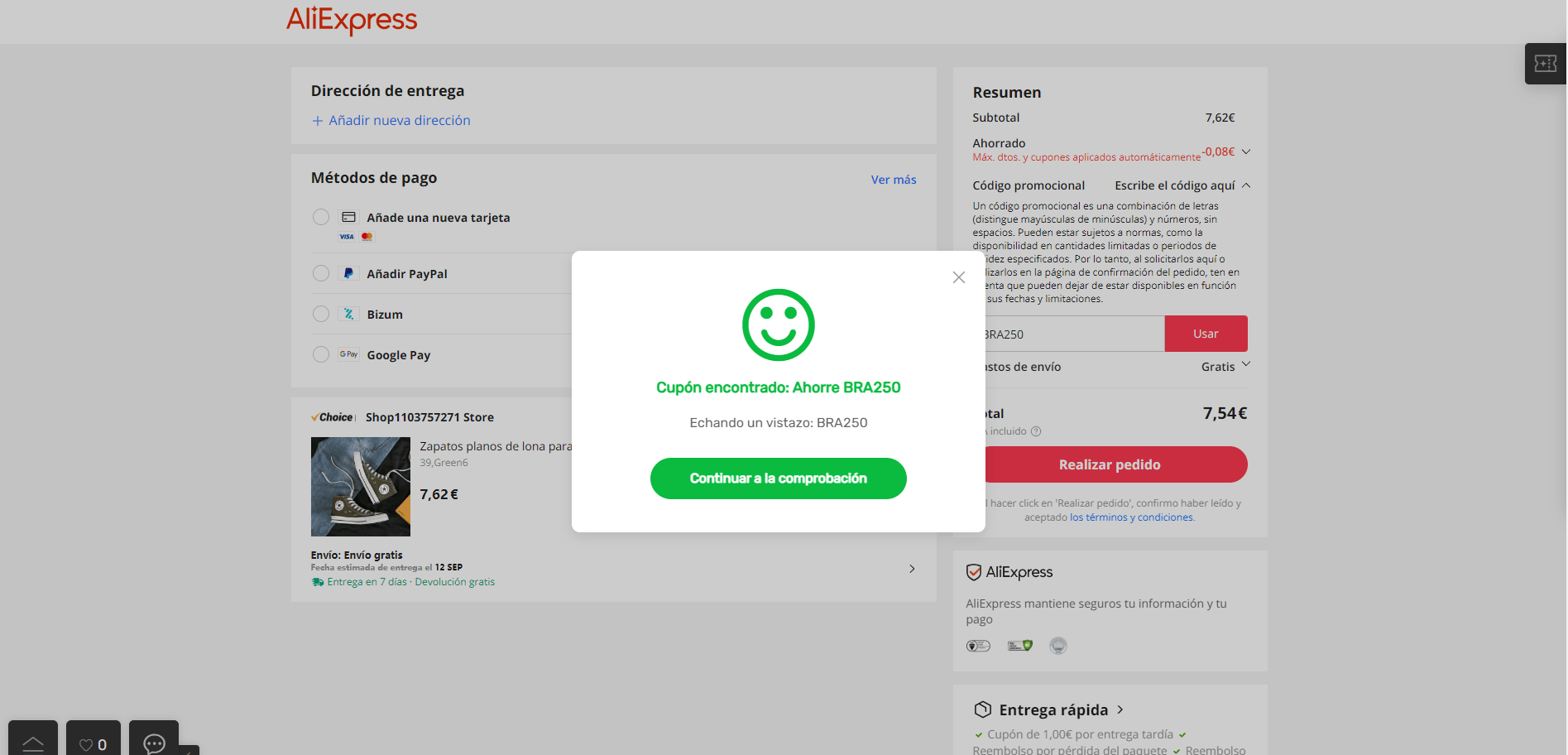Expand shipping costs Gratis chevron
The image size is (1568, 755).
tap(1246, 364)
